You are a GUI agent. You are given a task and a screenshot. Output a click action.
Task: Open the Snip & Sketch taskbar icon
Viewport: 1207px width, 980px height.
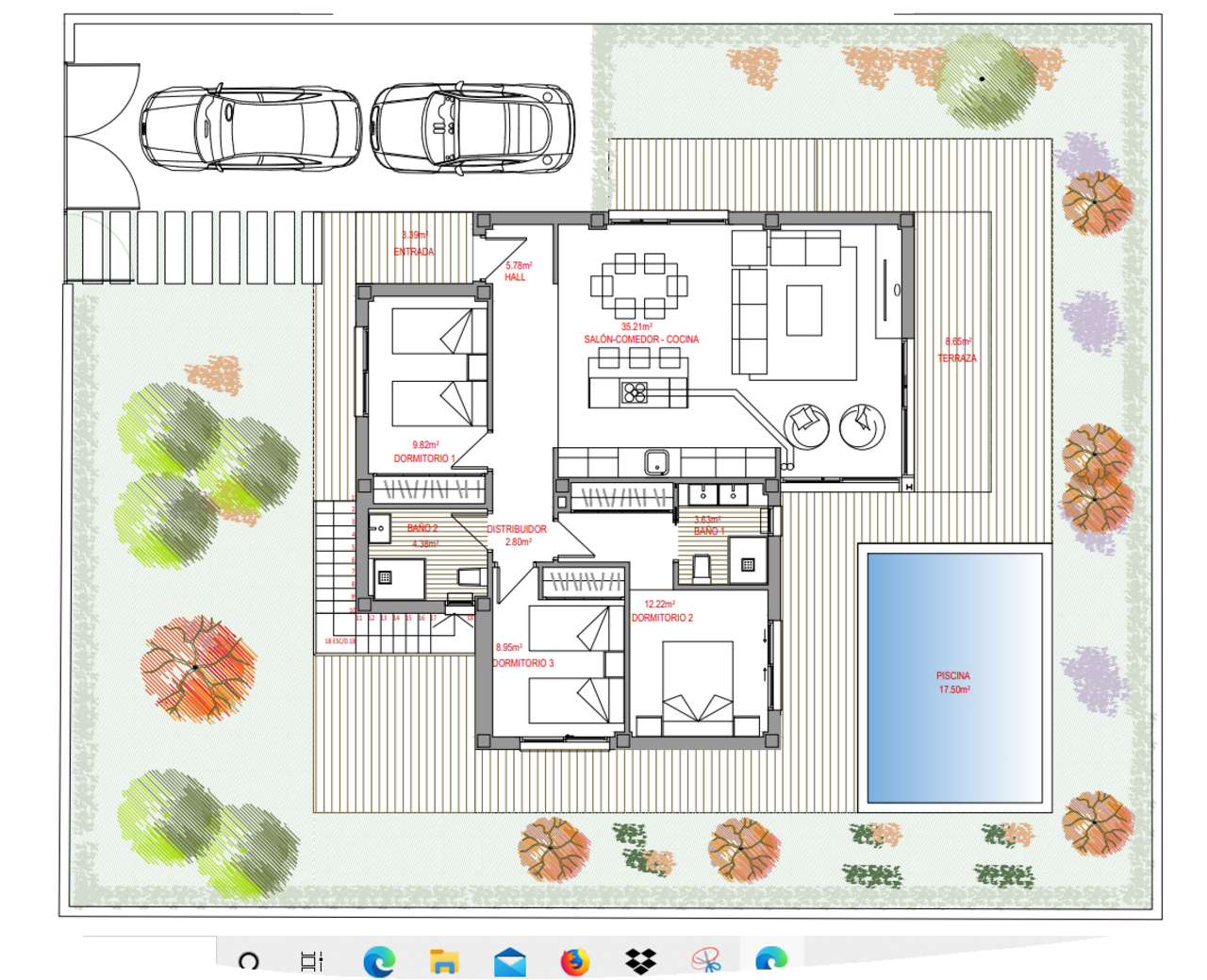(706, 961)
